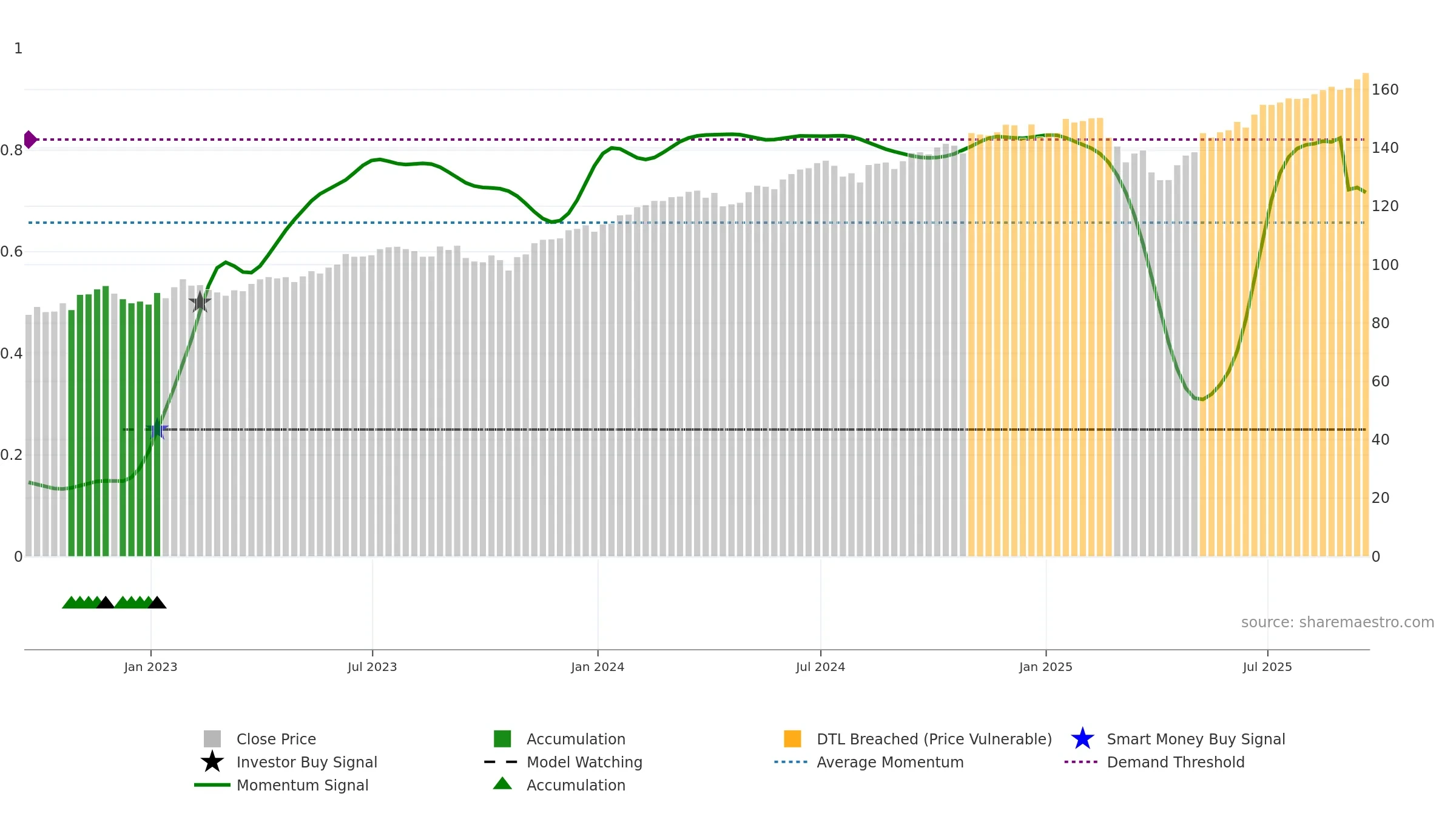Click the blue star Smart Money Buy Signal legend icon

1082,738
